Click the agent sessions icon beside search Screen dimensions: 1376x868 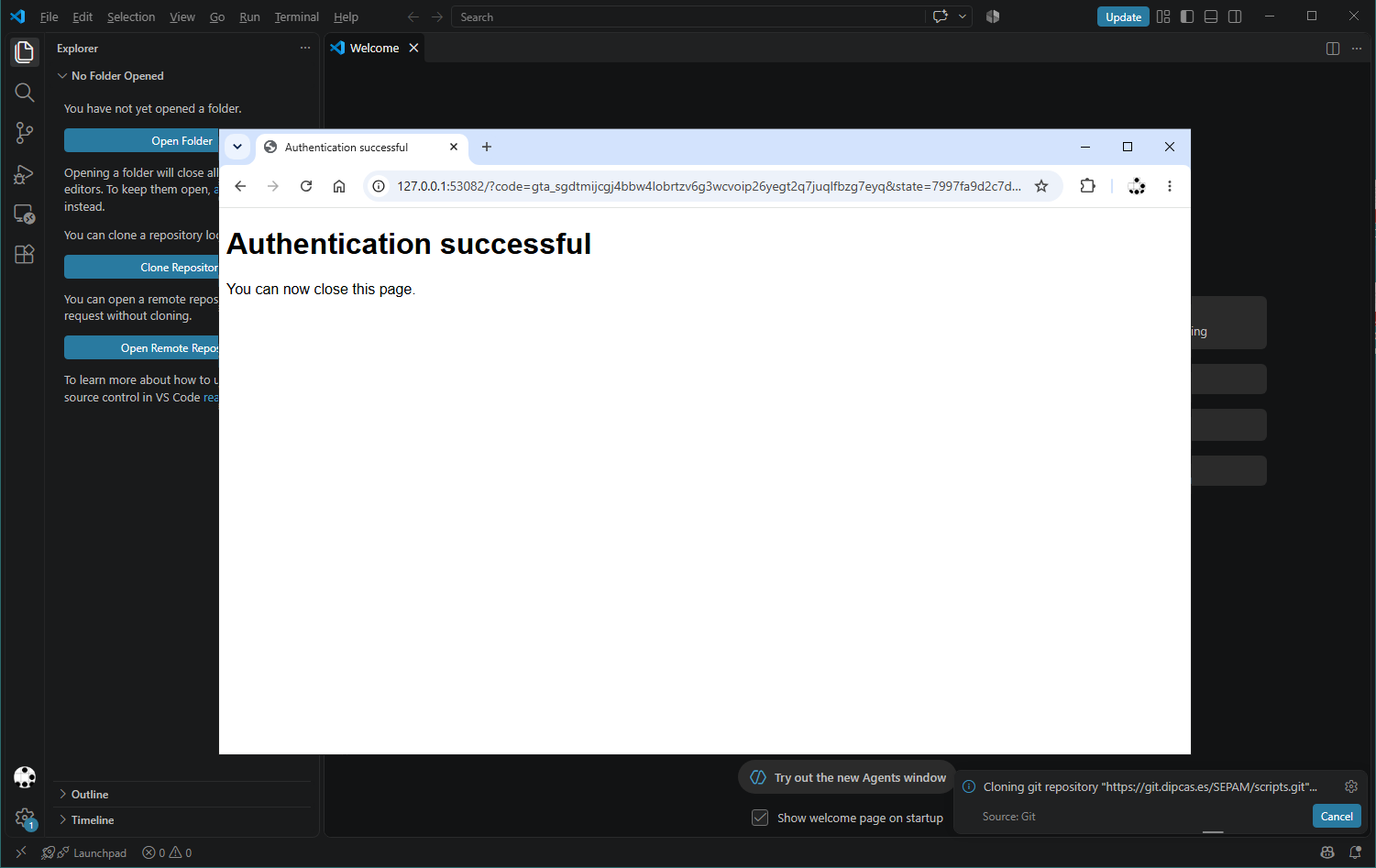coord(993,16)
